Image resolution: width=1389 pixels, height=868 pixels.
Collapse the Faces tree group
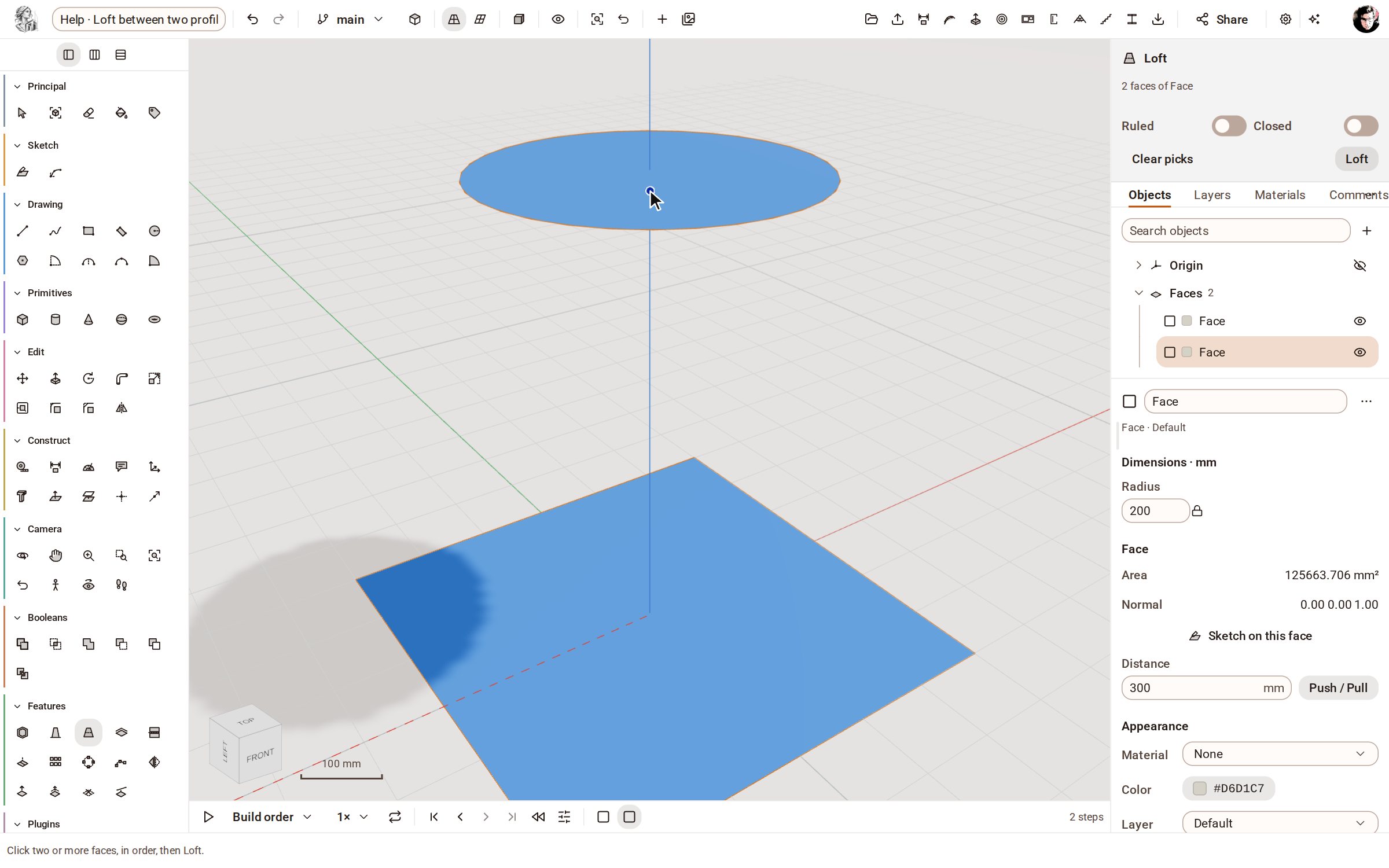pyautogui.click(x=1138, y=293)
